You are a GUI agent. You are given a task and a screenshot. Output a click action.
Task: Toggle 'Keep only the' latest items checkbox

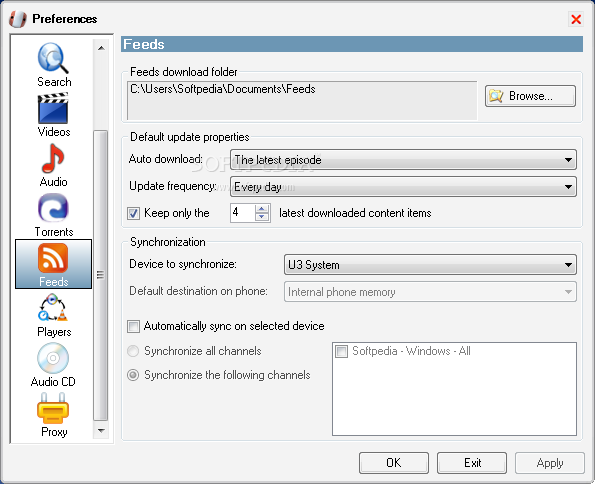[133, 213]
